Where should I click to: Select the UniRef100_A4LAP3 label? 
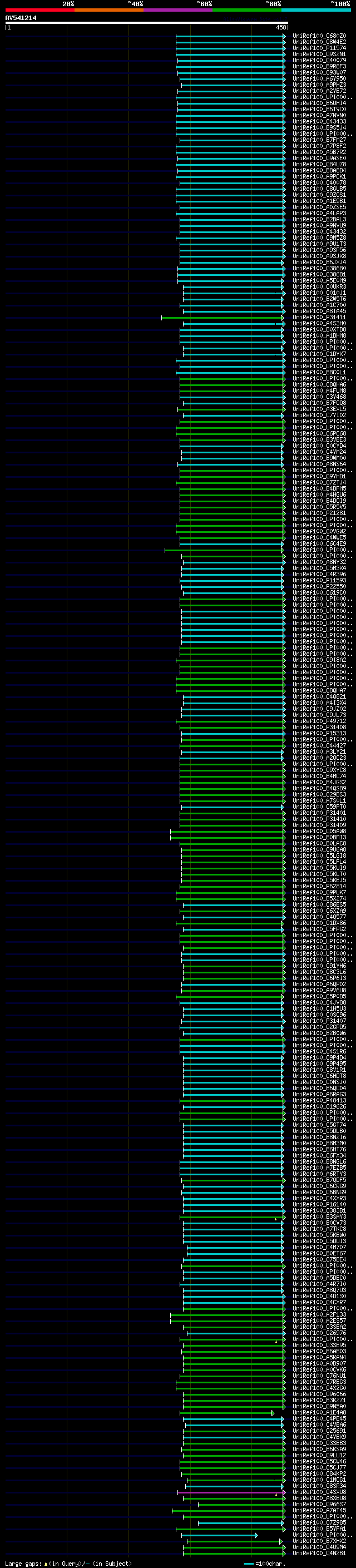tap(319, 213)
